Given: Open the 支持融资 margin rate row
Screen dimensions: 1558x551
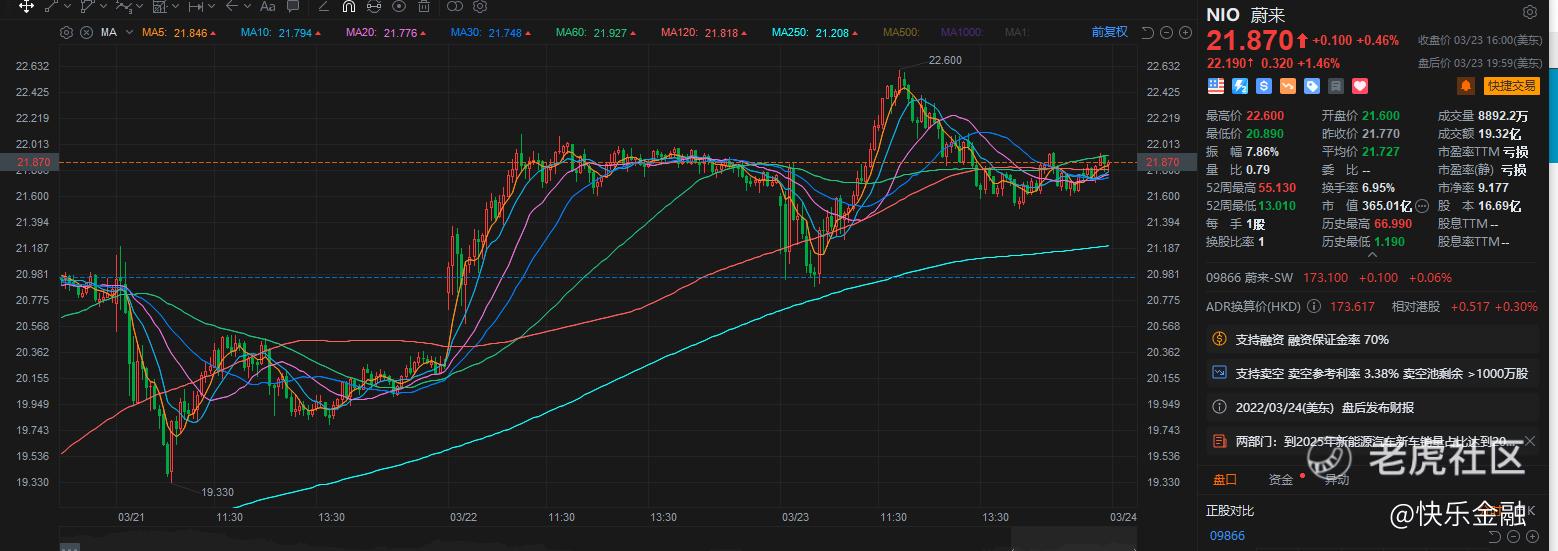Looking at the screenshot, I should (1374, 340).
